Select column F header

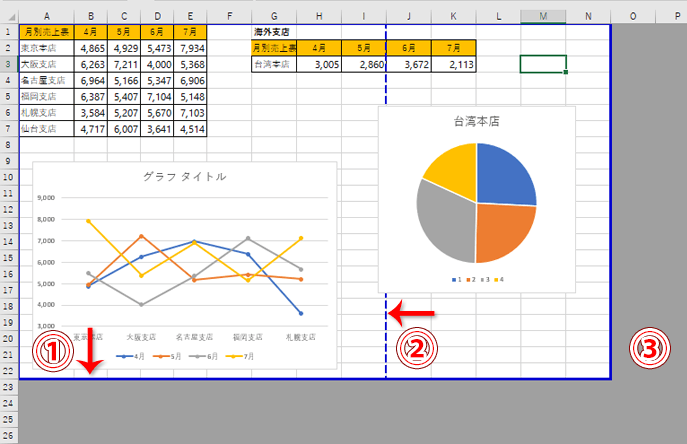pos(229,16)
